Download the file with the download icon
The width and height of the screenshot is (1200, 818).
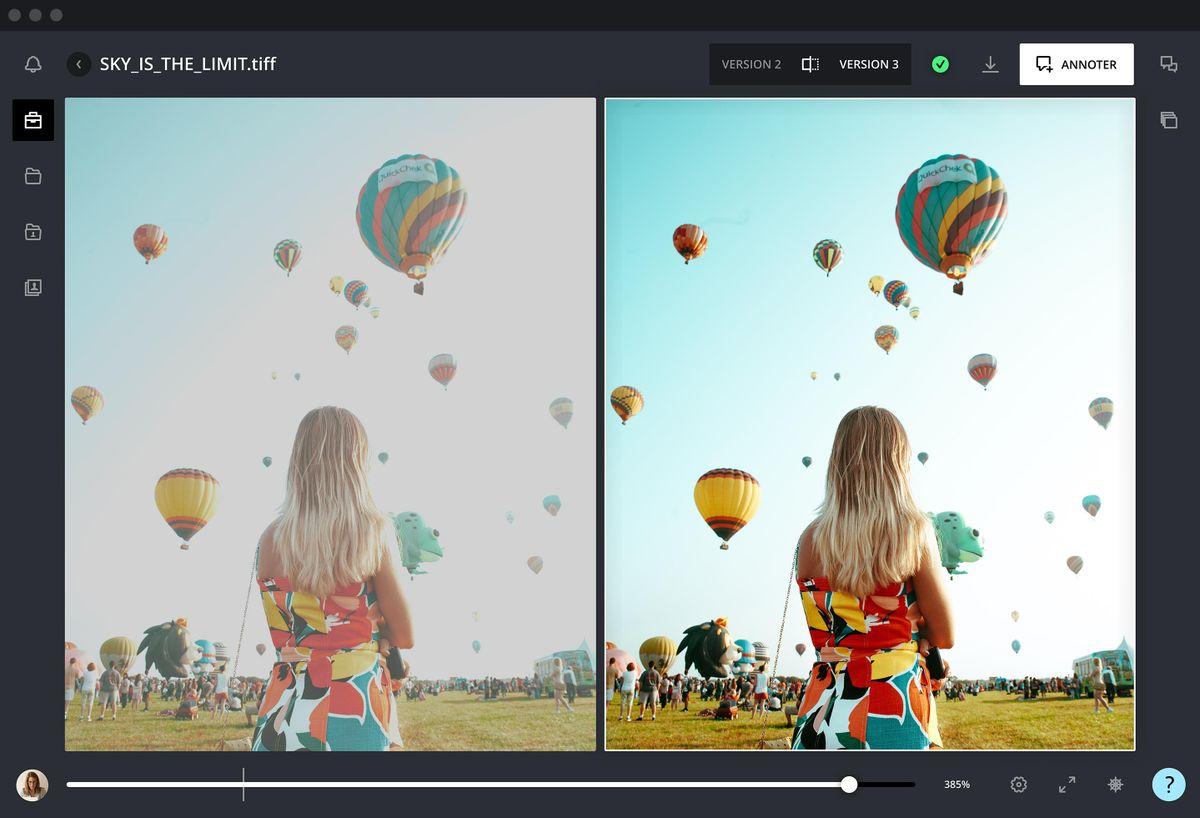pos(990,64)
